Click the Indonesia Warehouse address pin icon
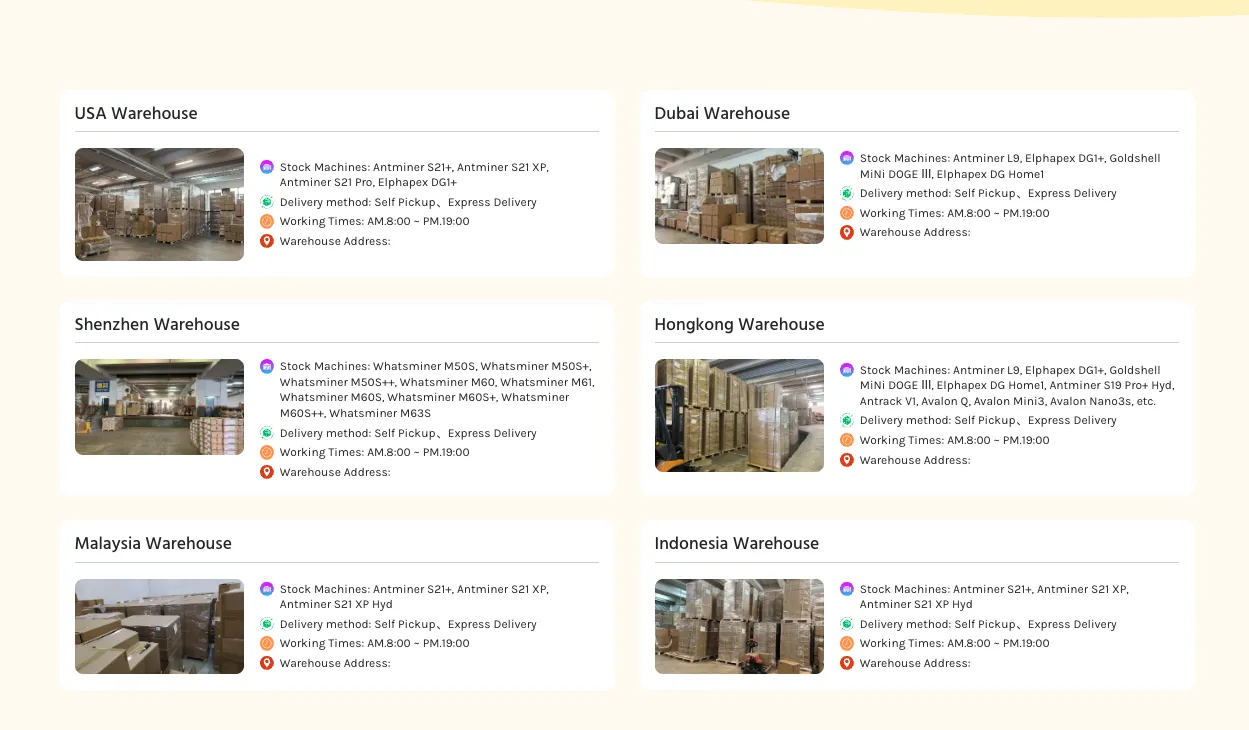This screenshot has width=1249, height=730. (x=847, y=663)
